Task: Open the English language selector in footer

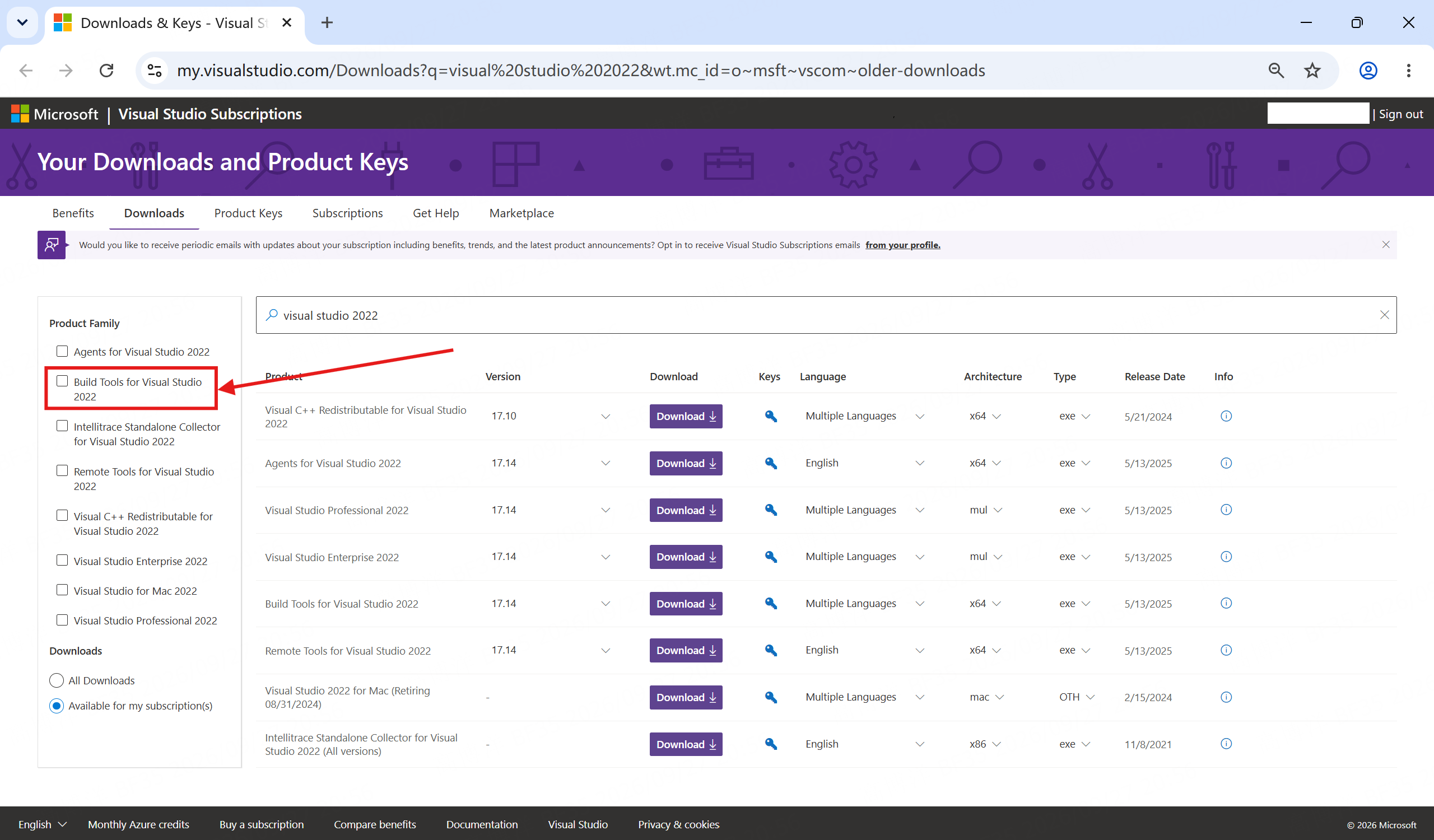Action: [x=43, y=824]
